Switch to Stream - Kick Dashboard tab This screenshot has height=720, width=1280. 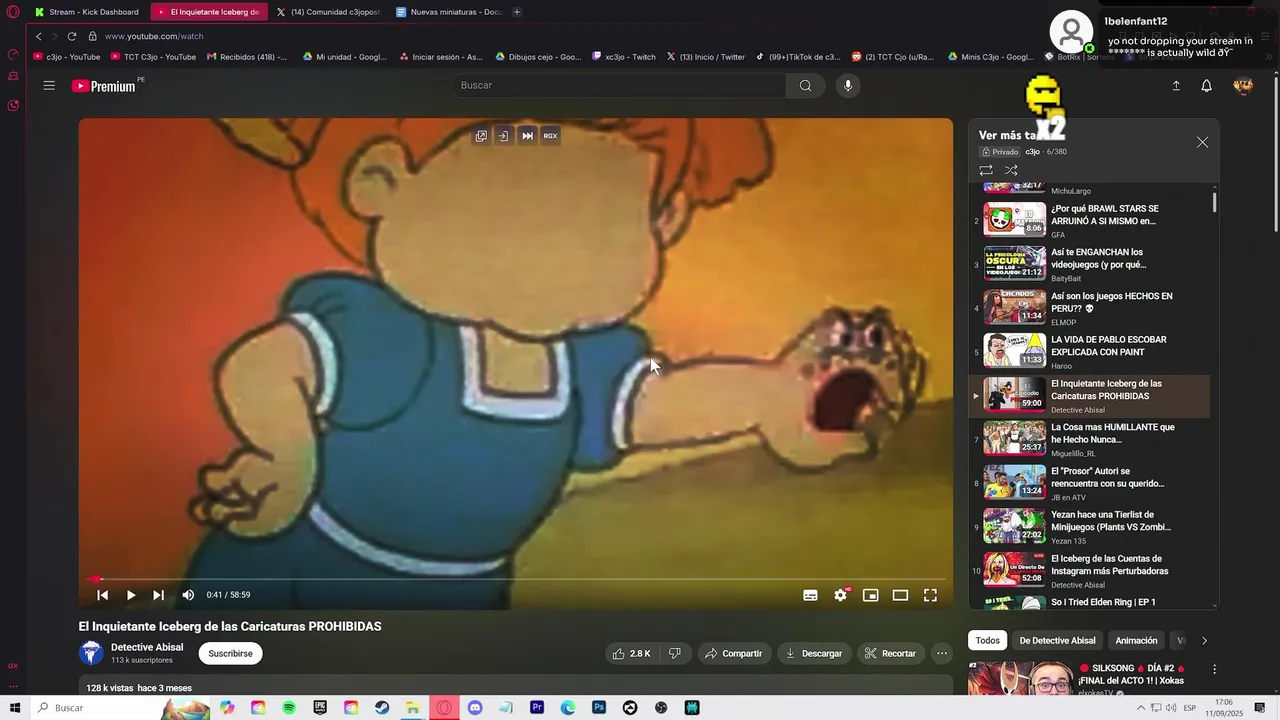87,12
